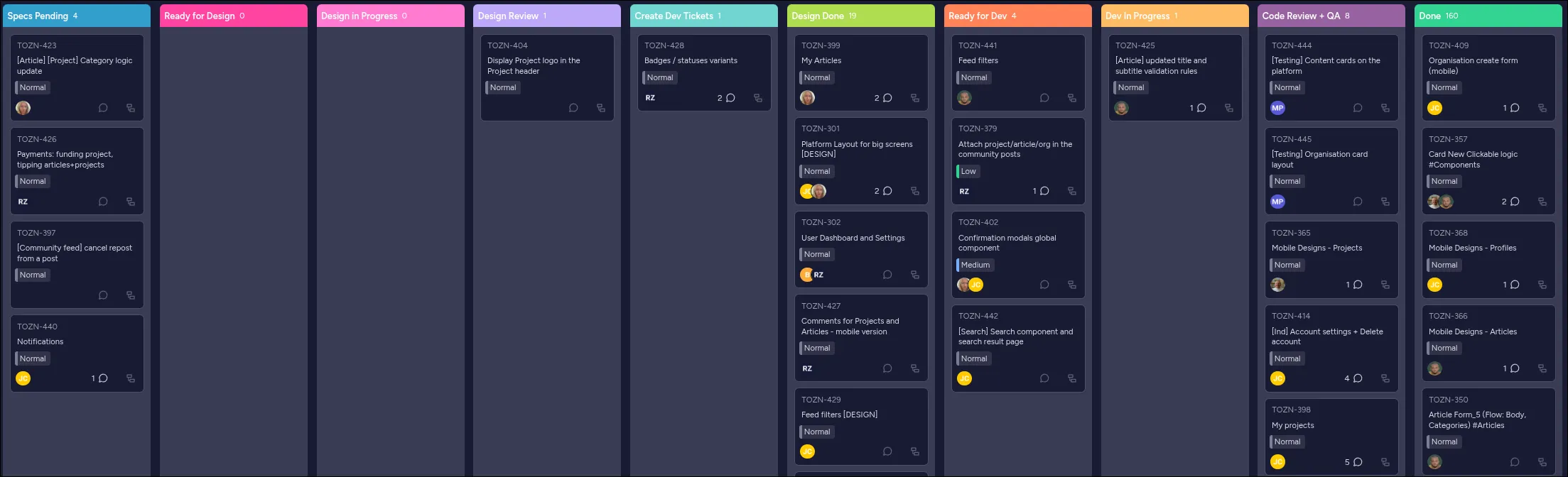Viewport: 1568px width, 477px height.
Task: Click RZ assignee on TOZN-428 Badges card
Action: [650, 98]
